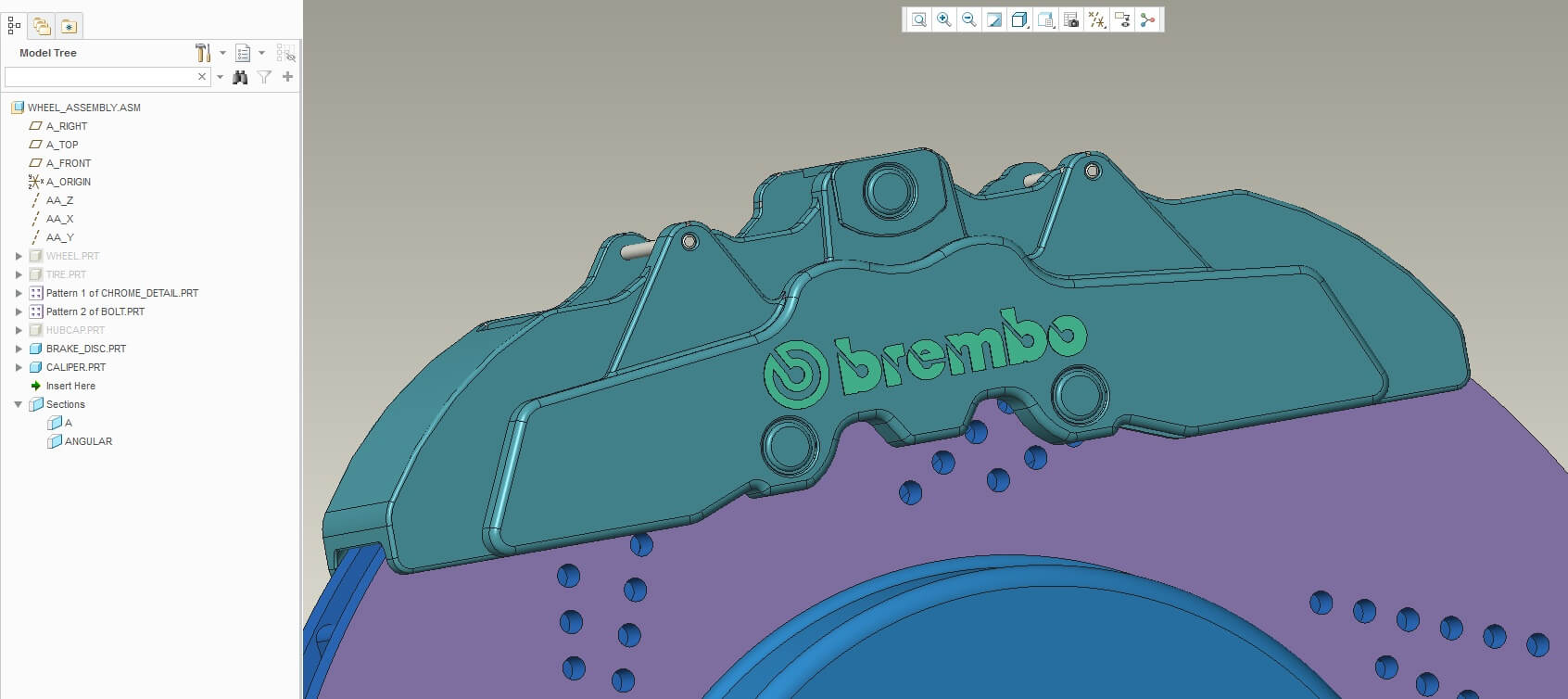Select CALIPER.PRT in the tree
The height and width of the screenshot is (699, 1568).
point(76,367)
